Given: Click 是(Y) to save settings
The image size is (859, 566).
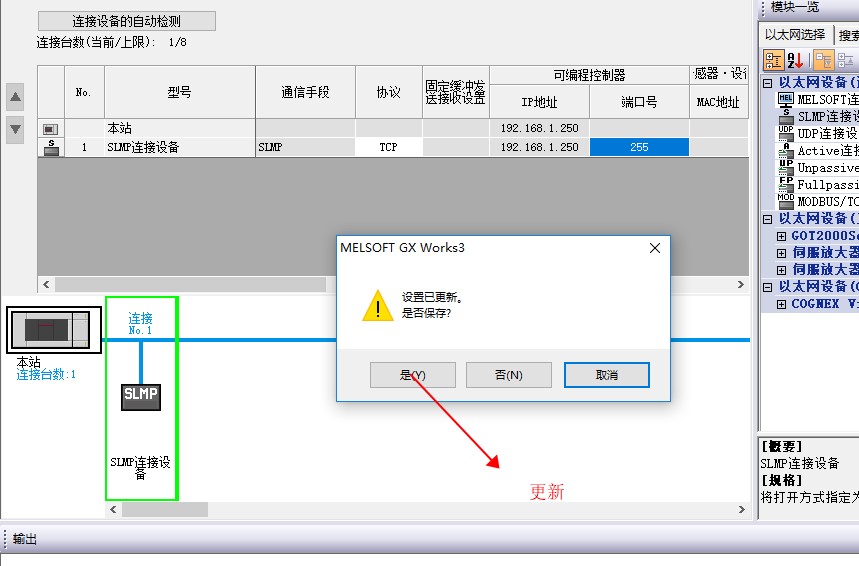Looking at the screenshot, I should pyautogui.click(x=413, y=375).
